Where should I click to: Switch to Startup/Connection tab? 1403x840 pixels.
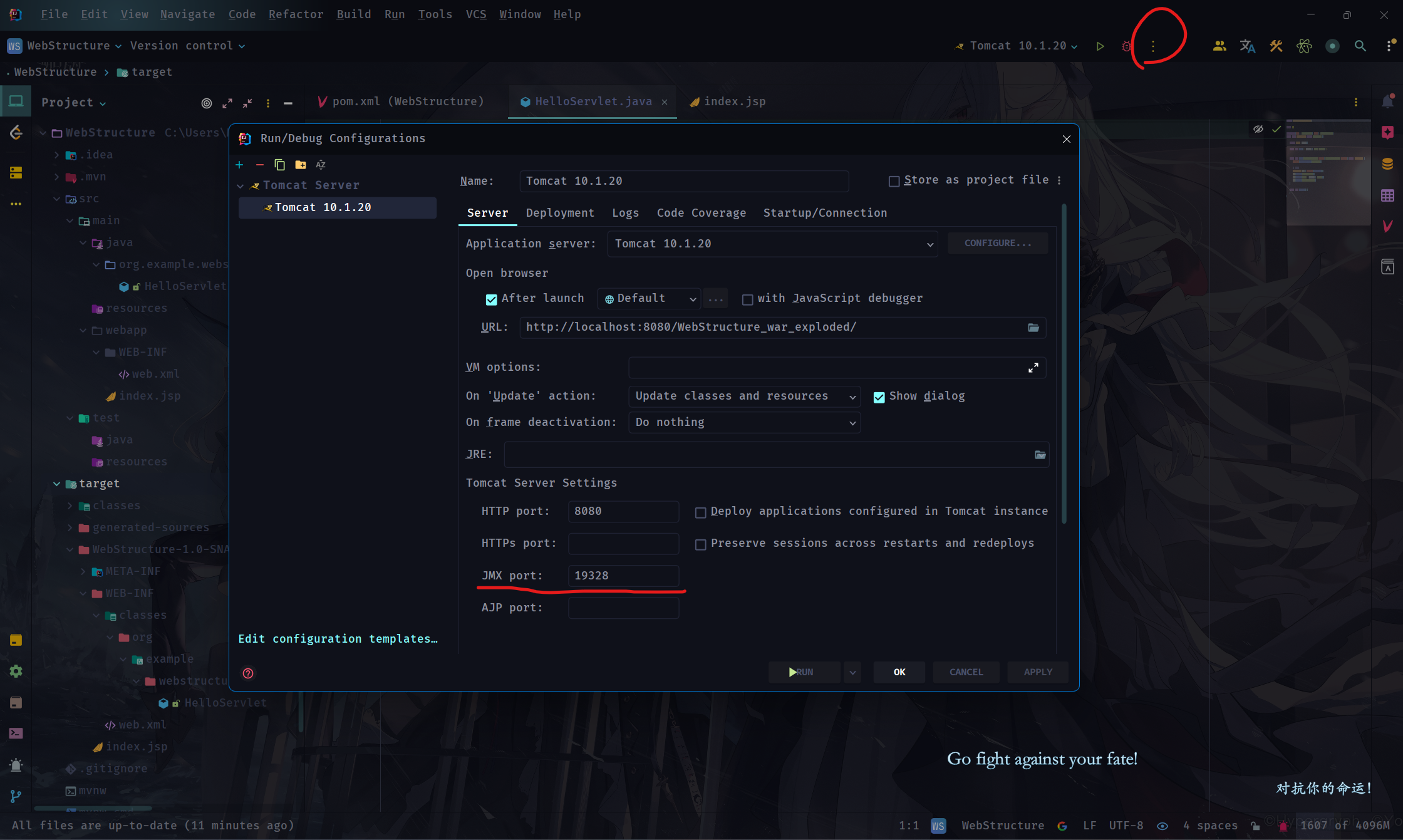point(825,213)
